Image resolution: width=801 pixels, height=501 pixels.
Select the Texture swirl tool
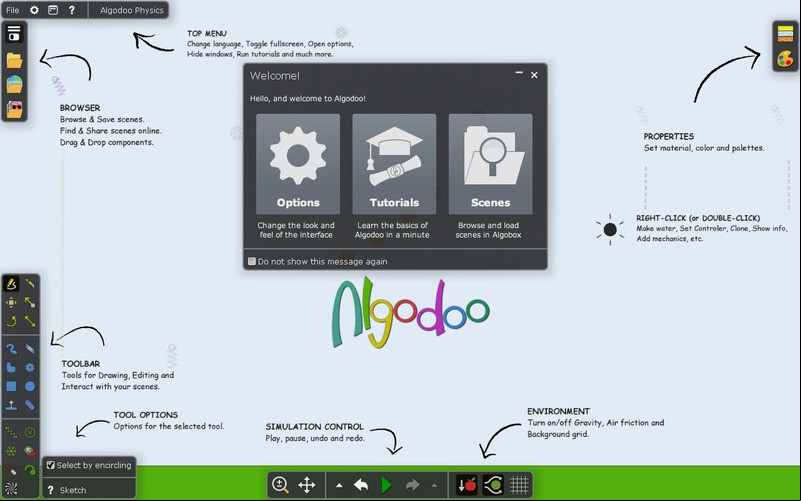point(11,489)
